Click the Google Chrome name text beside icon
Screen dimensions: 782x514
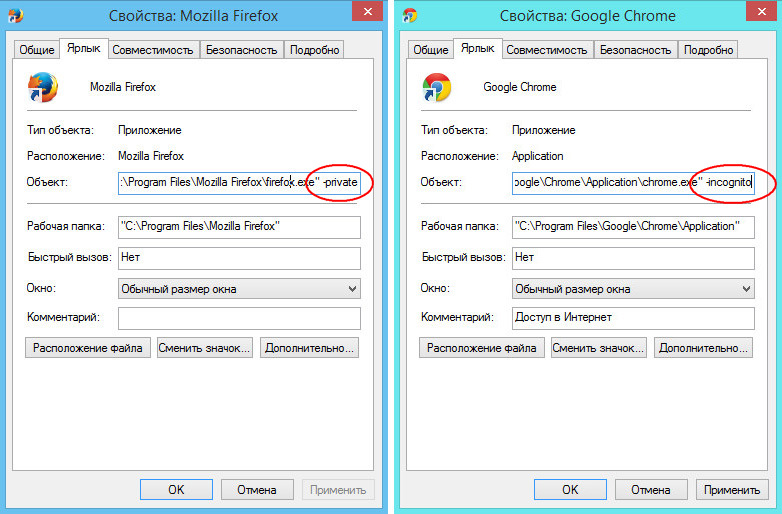pyautogui.click(x=520, y=87)
